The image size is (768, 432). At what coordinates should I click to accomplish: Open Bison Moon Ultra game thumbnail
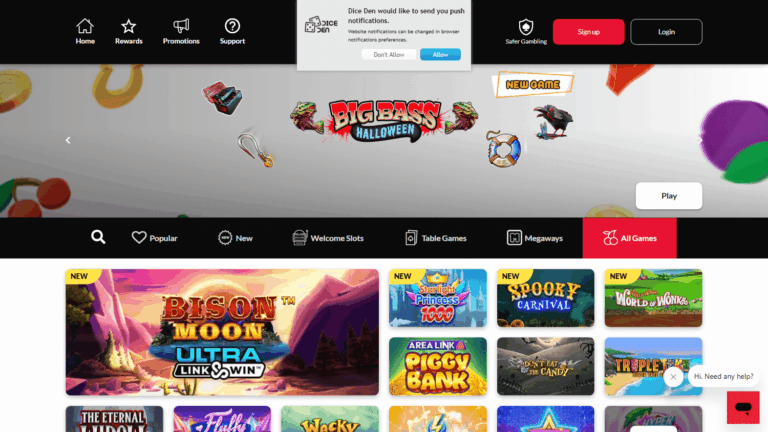tap(222, 332)
